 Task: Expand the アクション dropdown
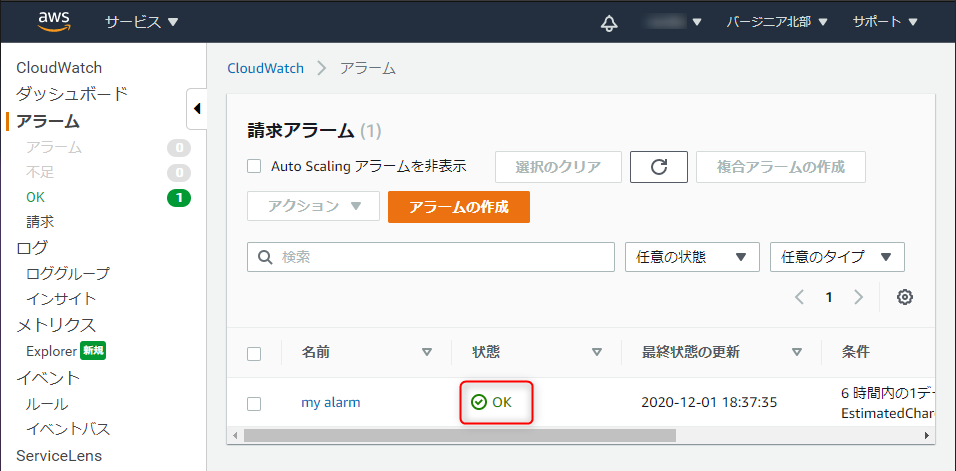[313, 207]
